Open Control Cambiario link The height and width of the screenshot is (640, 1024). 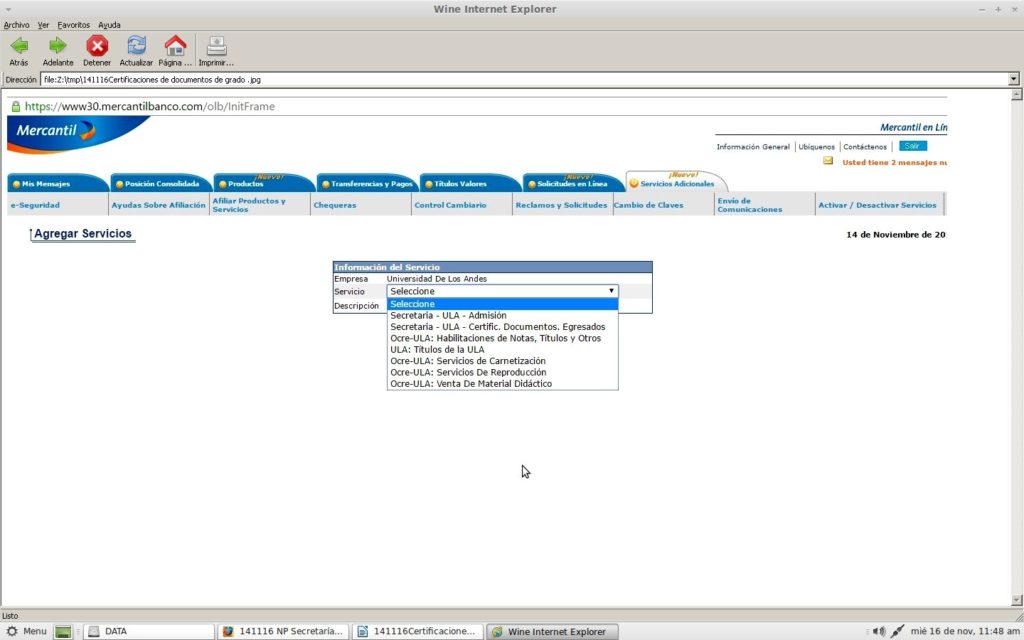(x=451, y=205)
